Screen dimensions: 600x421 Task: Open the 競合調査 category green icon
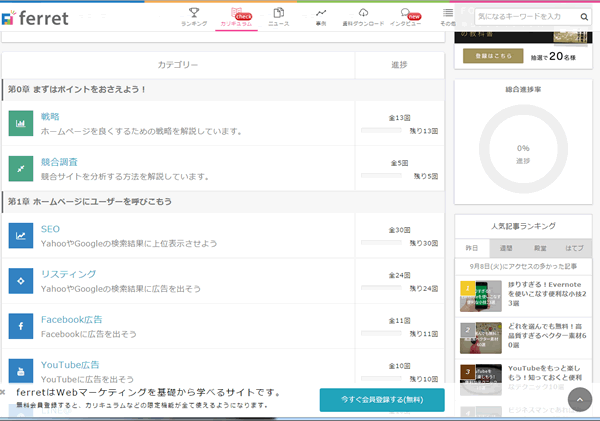(21, 168)
